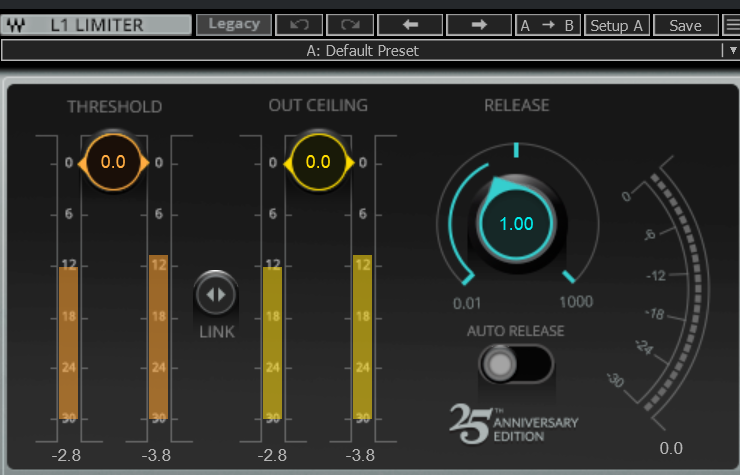Click the L1 LIMITER plugin title

(97, 25)
